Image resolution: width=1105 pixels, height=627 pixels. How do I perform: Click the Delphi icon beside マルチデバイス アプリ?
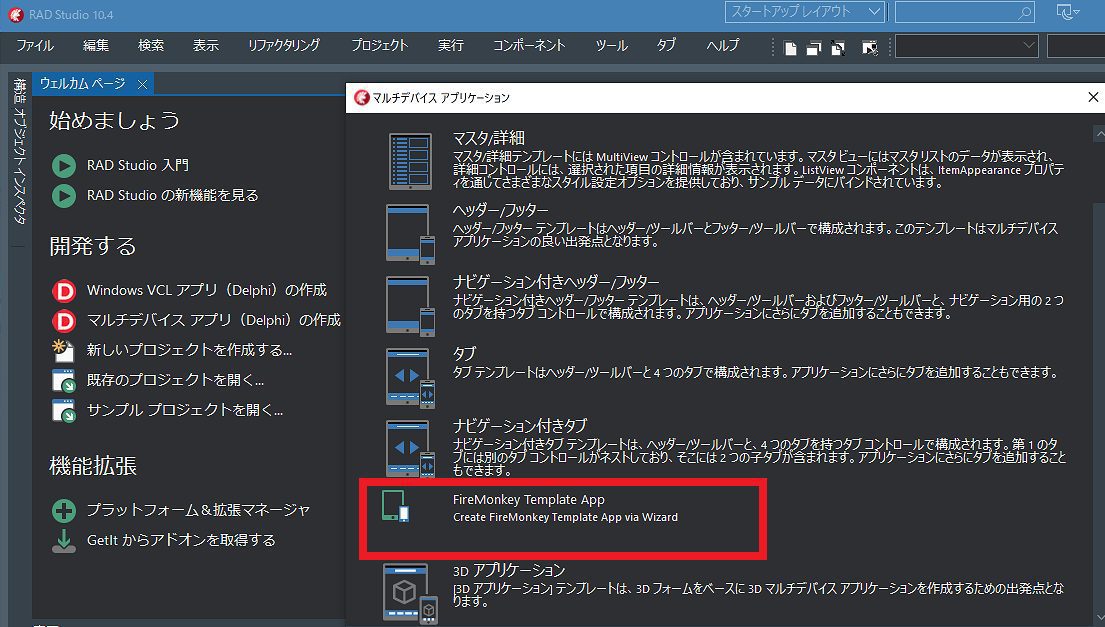coord(63,321)
